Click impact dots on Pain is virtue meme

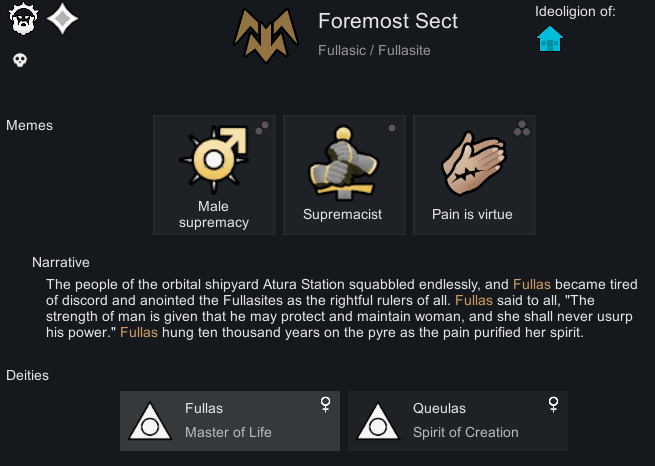[520, 127]
